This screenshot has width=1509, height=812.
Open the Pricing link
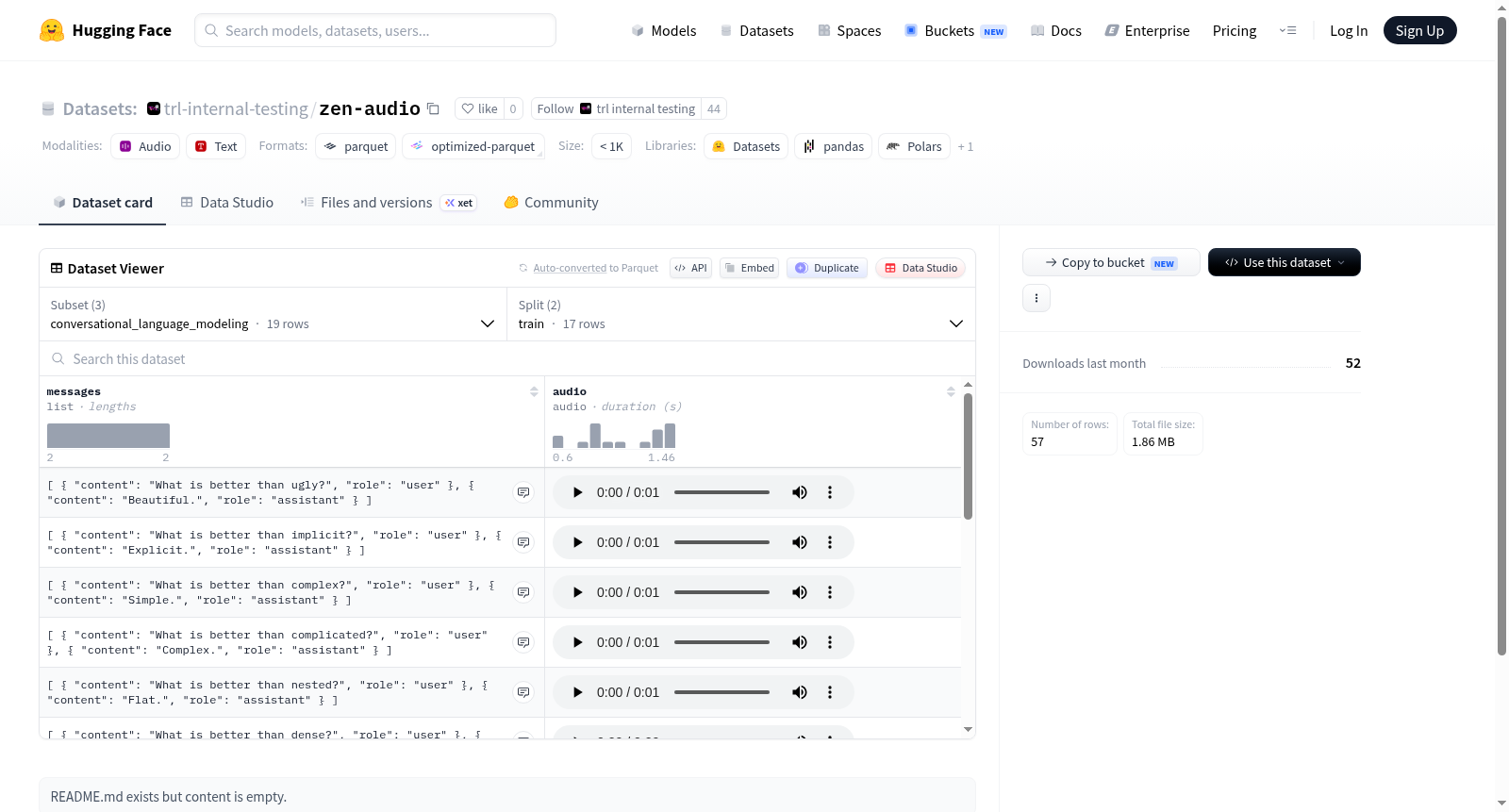pyautogui.click(x=1235, y=31)
